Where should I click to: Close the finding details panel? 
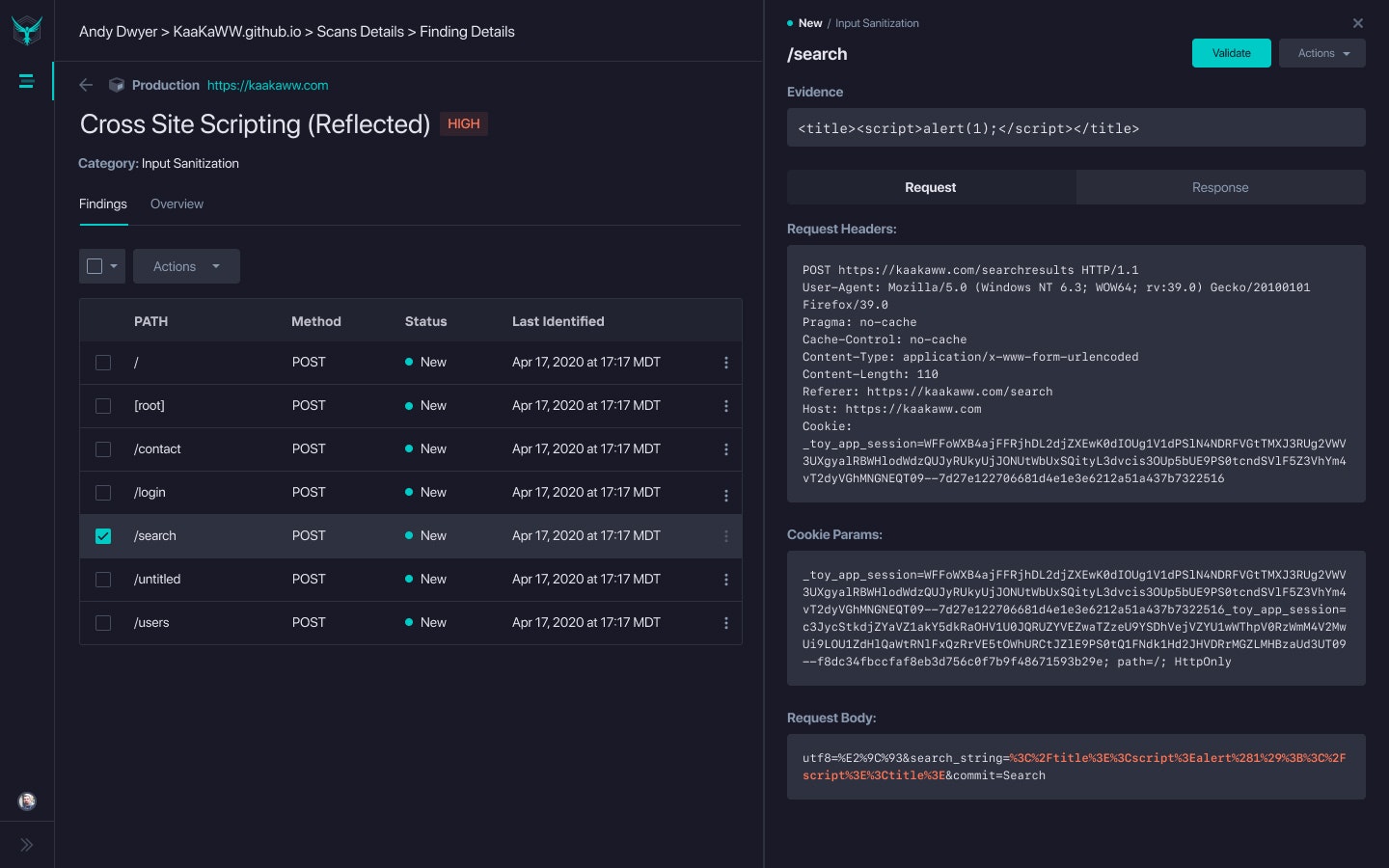click(x=1357, y=23)
